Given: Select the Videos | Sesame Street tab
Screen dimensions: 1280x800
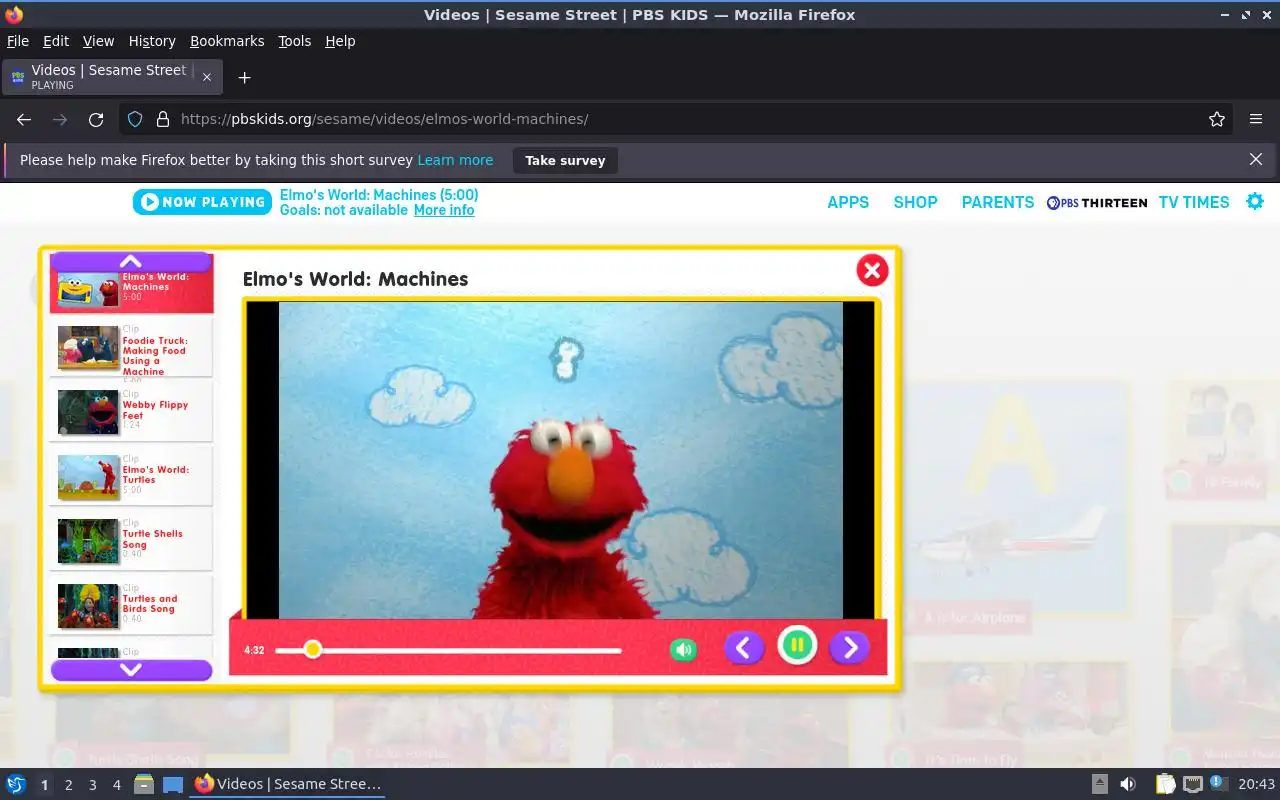Looking at the screenshot, I should coord(113,77).
